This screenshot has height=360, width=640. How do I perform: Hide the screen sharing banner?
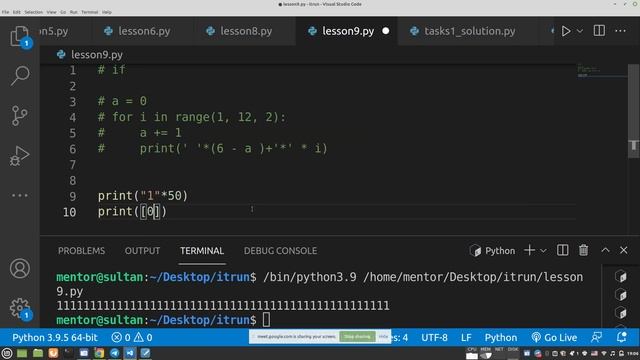pyautogui.click(x=383, y=337)
